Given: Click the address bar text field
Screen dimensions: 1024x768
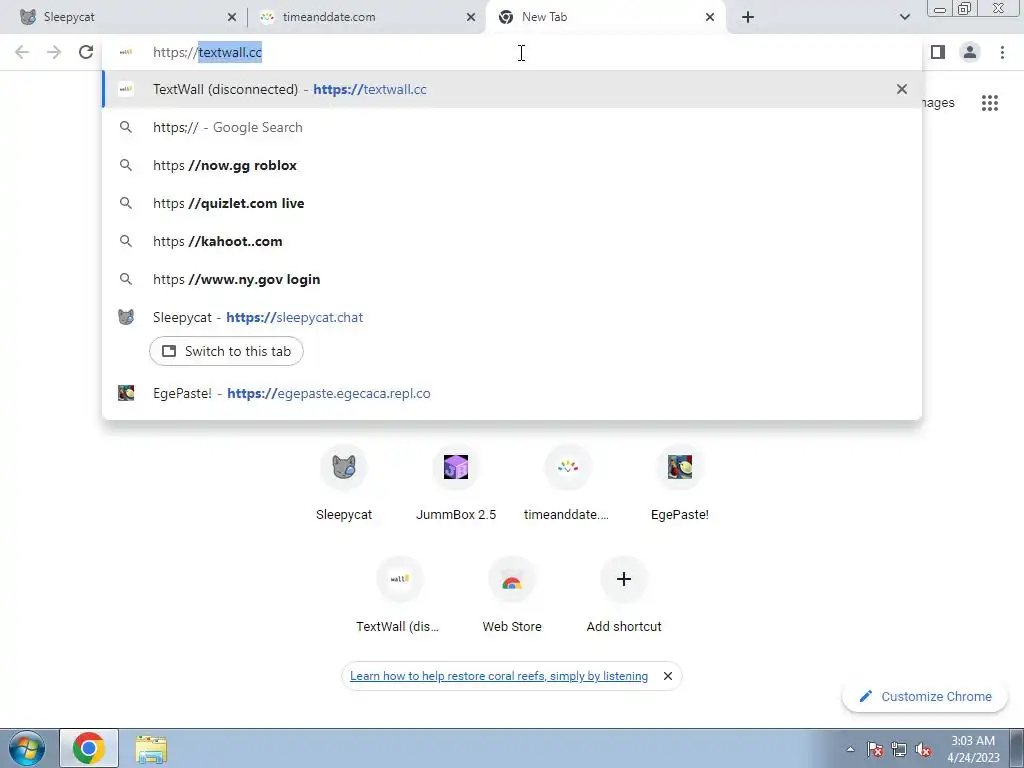Looking at the screenshot, I should pyautogui.click(x=512, y=52).
